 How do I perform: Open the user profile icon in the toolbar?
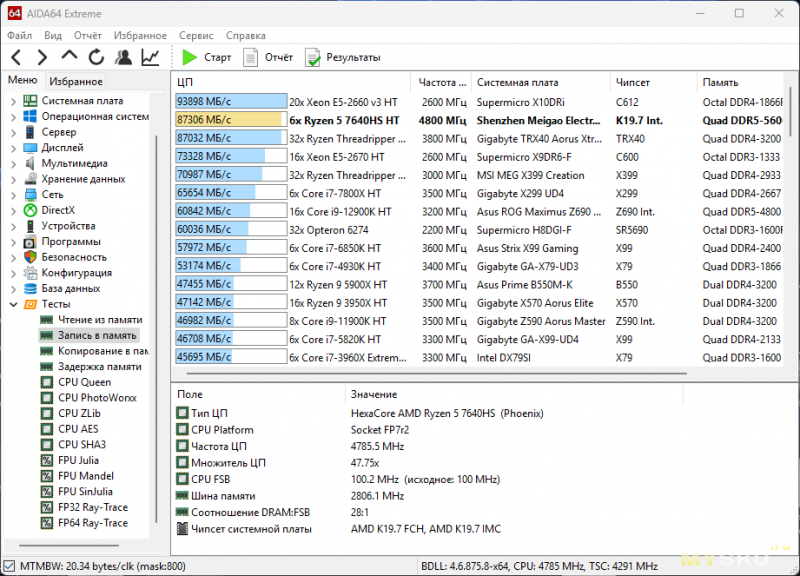(x=123, y=57)
